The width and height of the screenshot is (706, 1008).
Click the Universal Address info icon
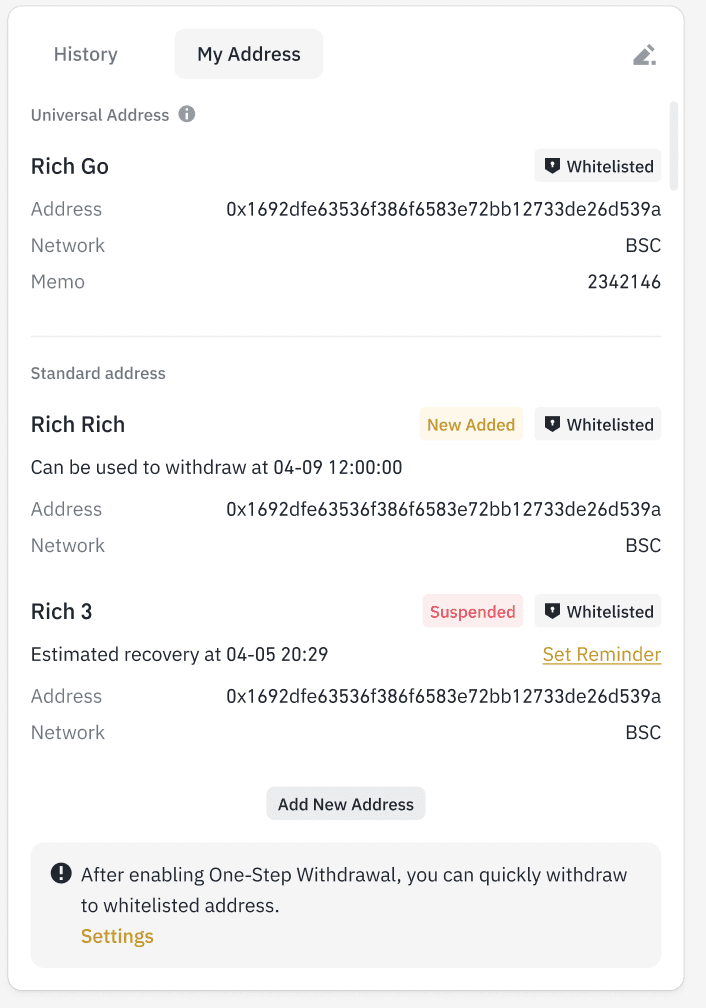(186, 114)
